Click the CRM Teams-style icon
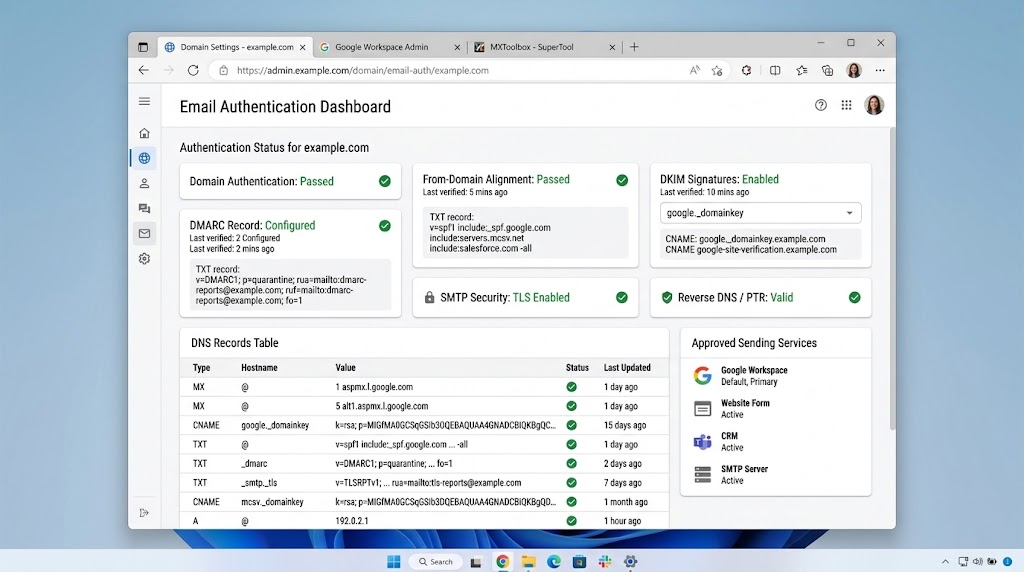The height and width of the screenshot is (572, 1024). click(x=703, y=442)
